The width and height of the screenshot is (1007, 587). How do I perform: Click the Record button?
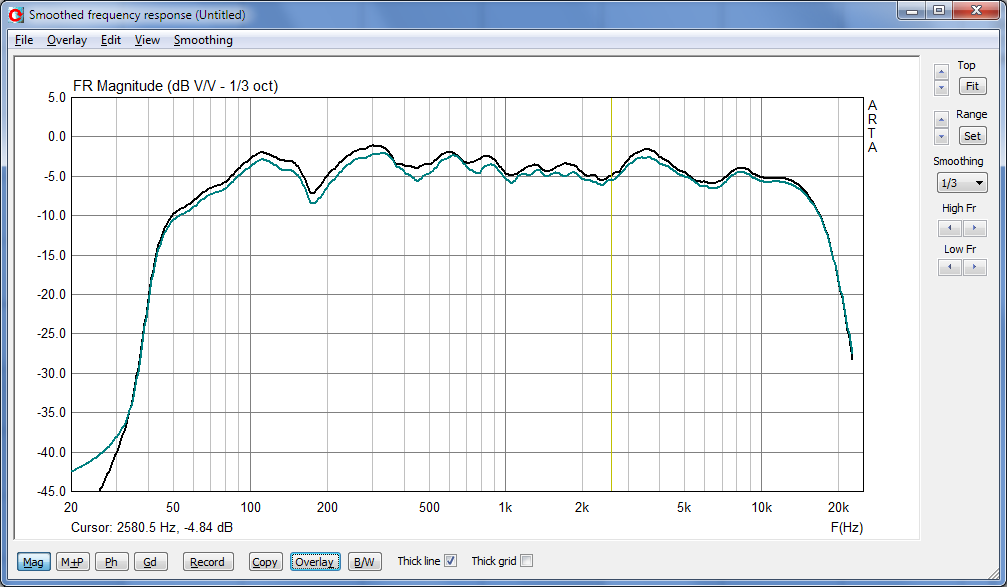point(207,562)
